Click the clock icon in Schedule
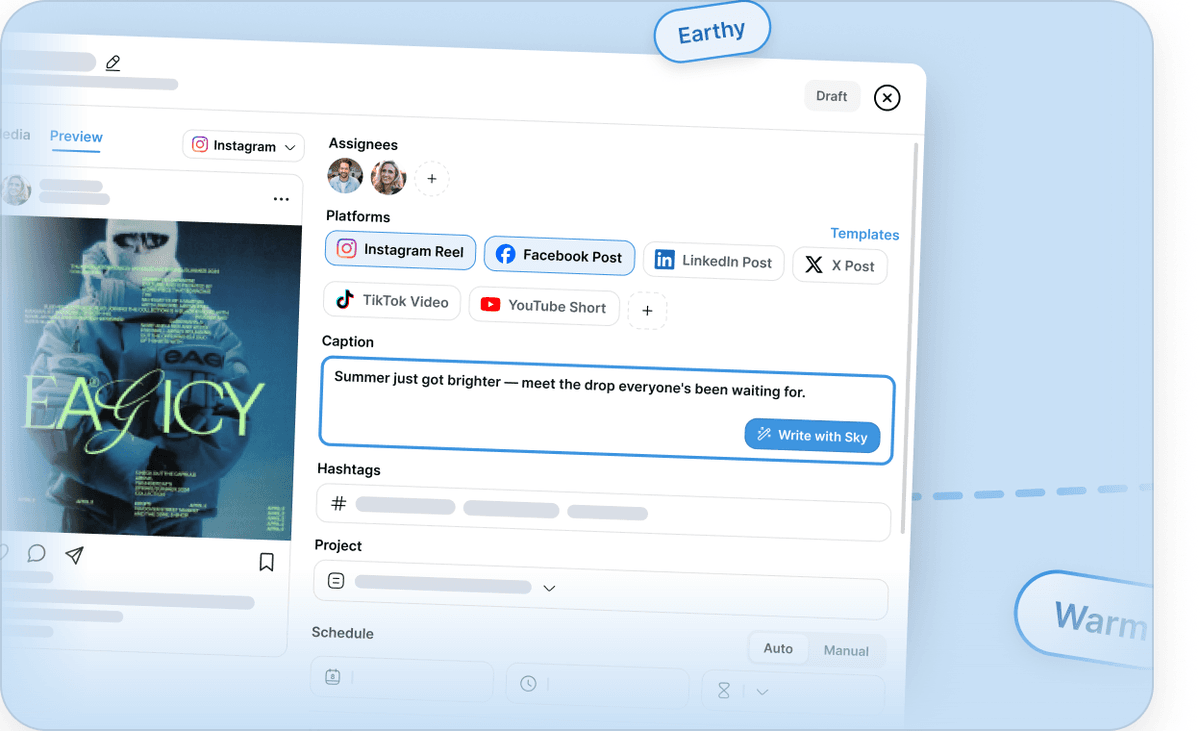 [528, 684]
